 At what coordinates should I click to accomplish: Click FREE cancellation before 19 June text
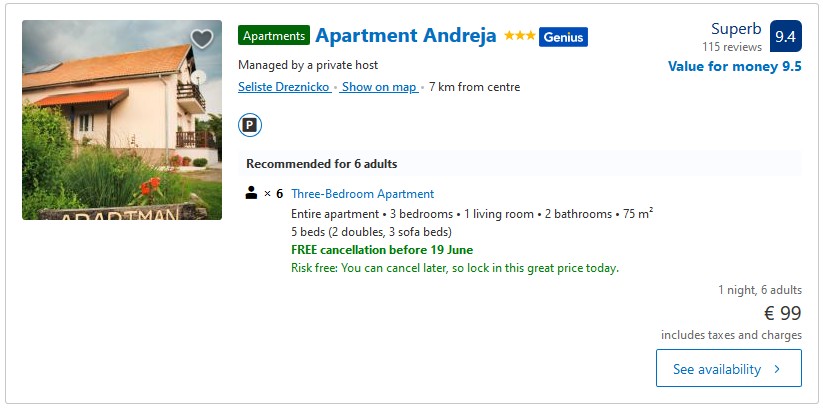tap(382, 250)
